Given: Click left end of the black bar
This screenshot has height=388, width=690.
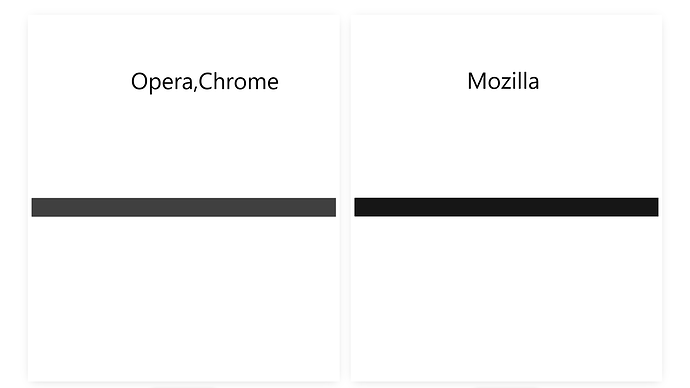Looking at the screenshot, I should coord(358,207).
